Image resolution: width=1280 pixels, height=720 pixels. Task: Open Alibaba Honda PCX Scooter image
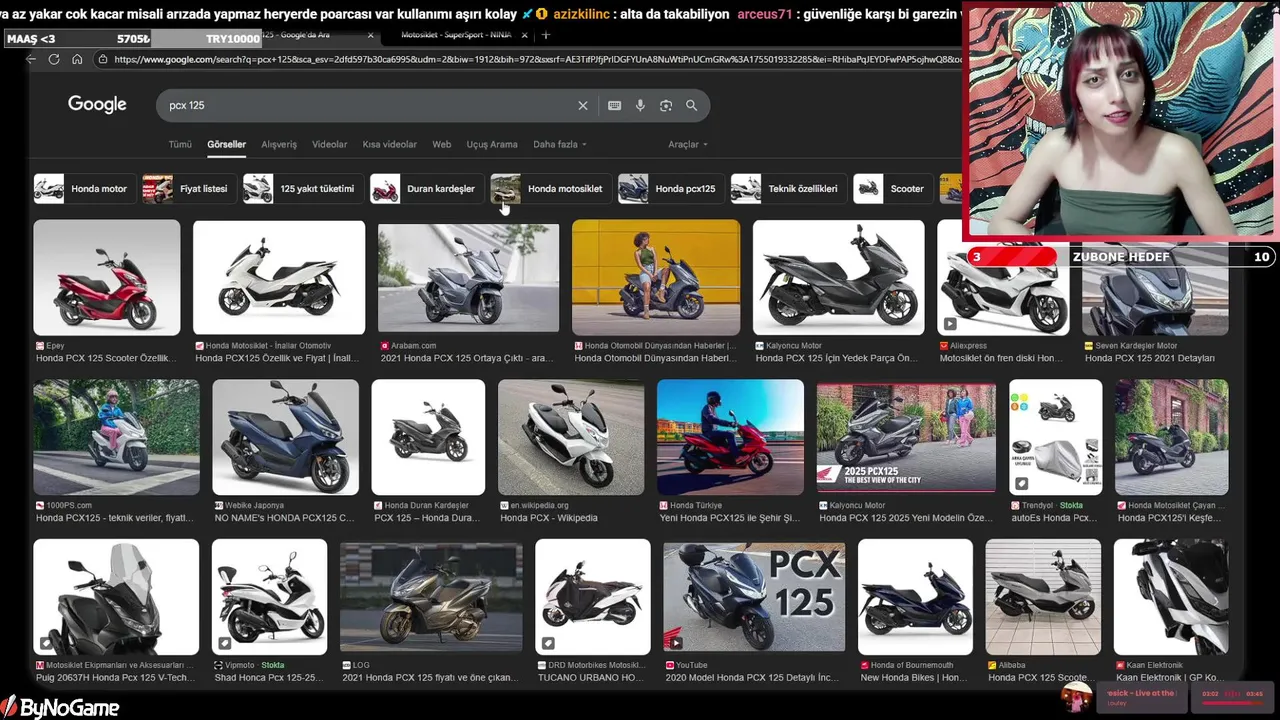coord(1043,597)
